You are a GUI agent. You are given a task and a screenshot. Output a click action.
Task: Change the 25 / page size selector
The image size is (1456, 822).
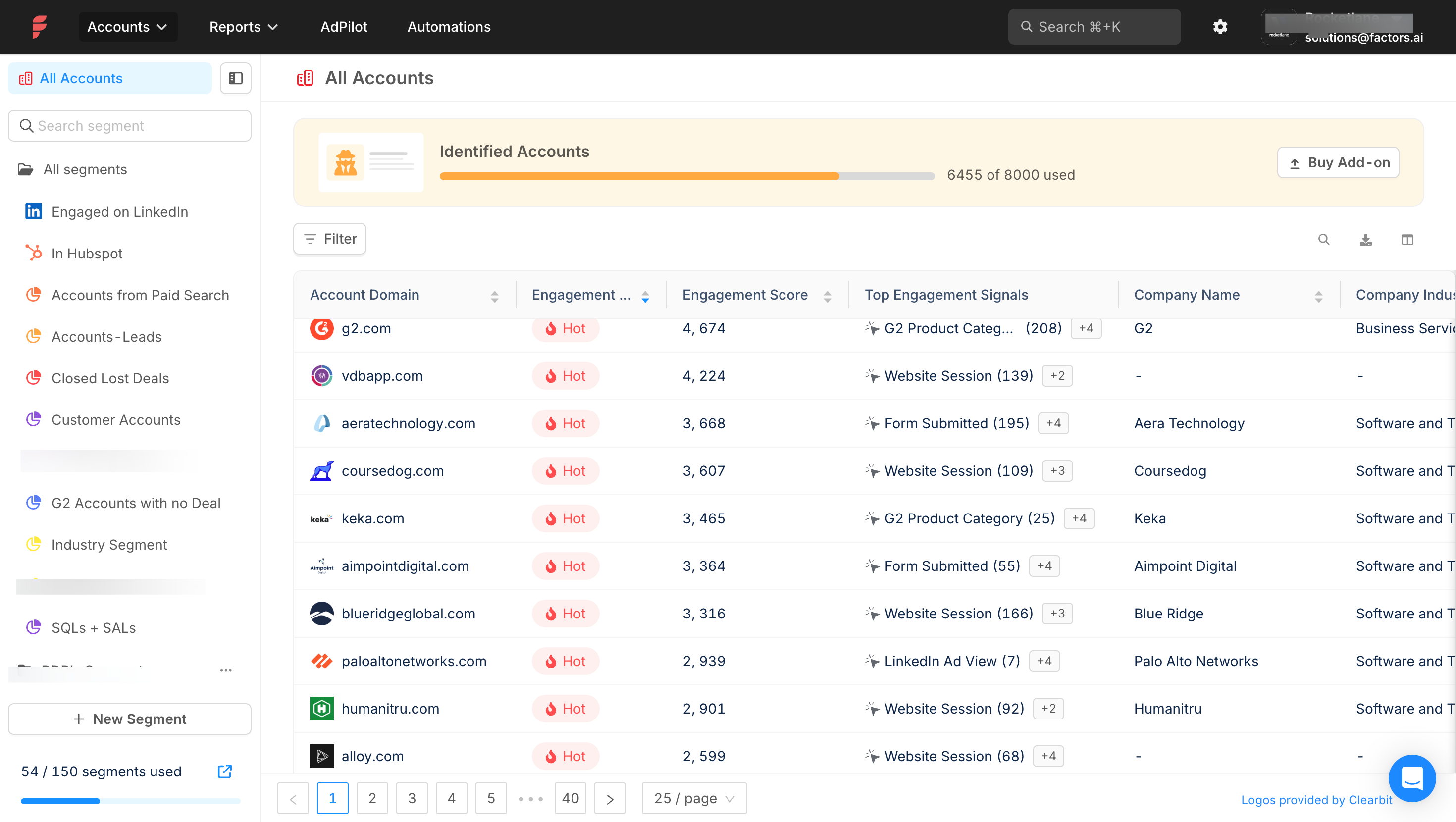point(693,798)
